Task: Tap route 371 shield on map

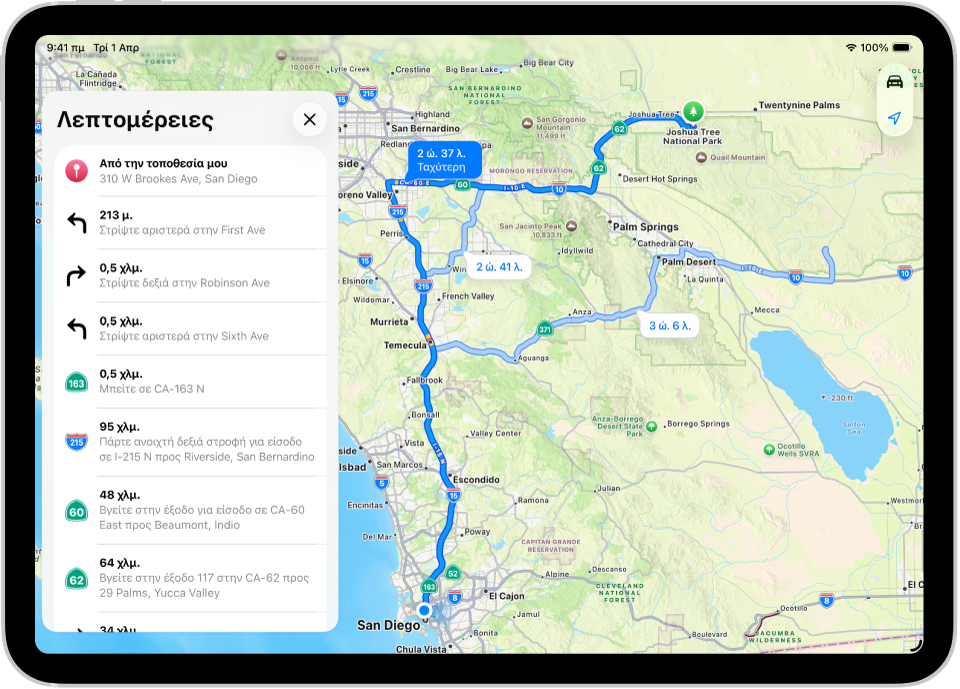Action: tap(545, 329)
